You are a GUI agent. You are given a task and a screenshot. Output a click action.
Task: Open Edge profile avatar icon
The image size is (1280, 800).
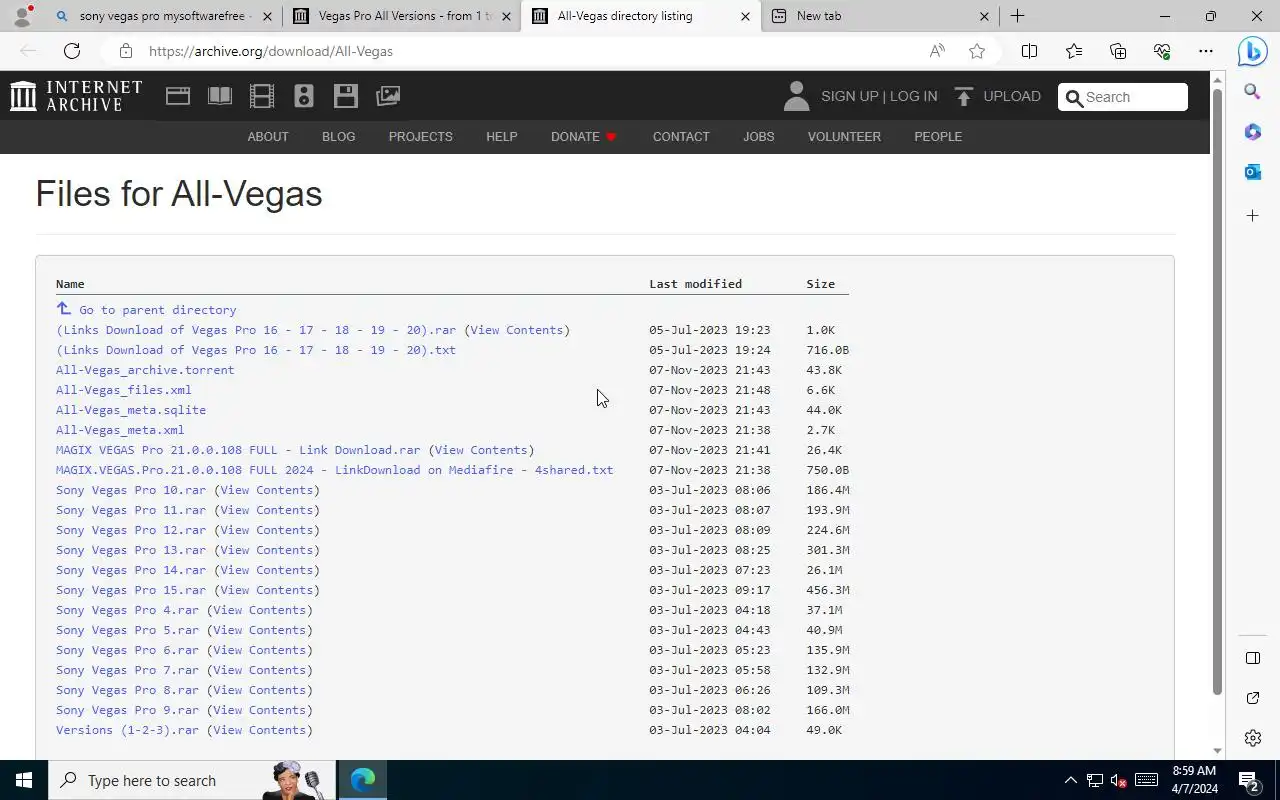coord(22,16)
